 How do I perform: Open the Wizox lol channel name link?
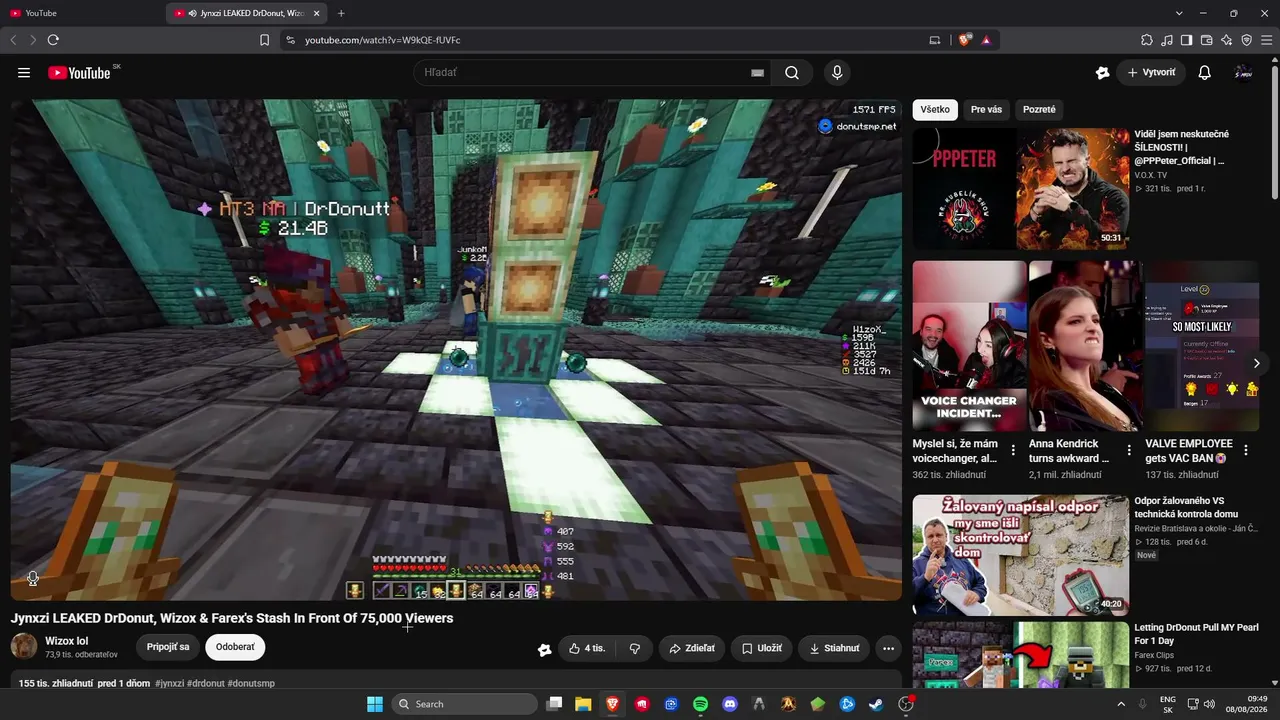tap(67, 641)
